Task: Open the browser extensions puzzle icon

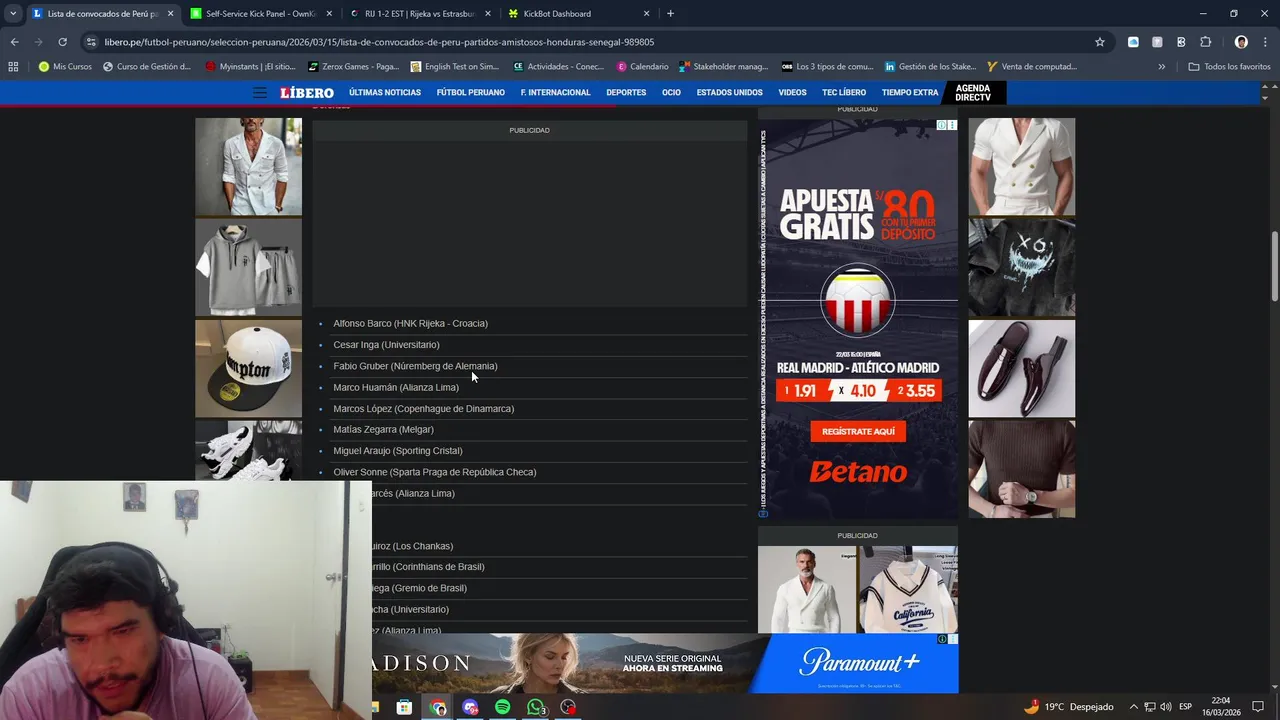Action: [x=1205, y=42]
